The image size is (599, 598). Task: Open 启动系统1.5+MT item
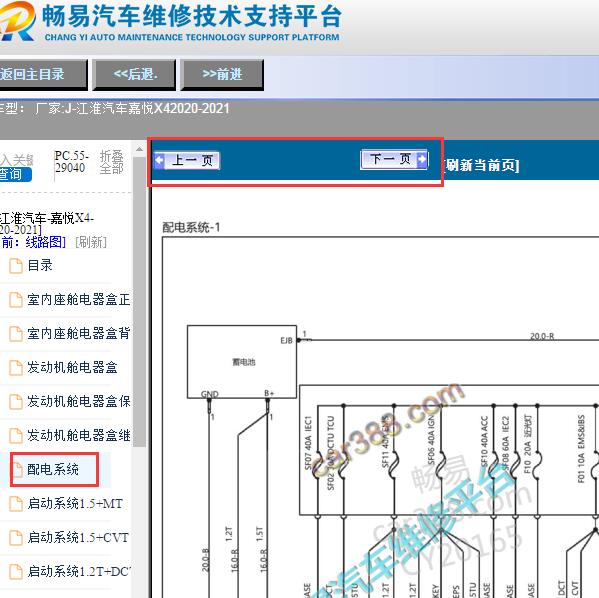click(x=75, y=503)
